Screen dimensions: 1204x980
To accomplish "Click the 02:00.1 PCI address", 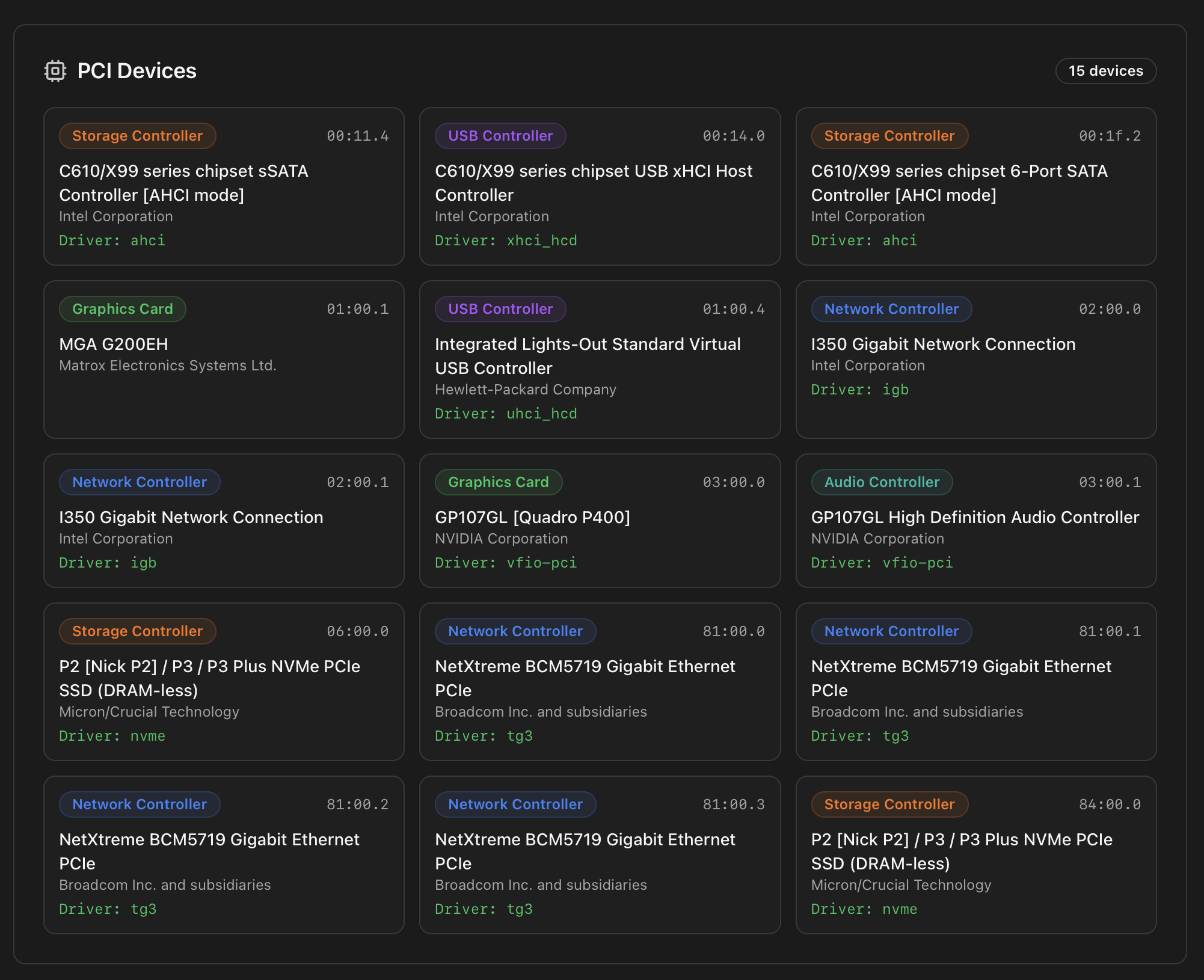I will click(358, 482).
